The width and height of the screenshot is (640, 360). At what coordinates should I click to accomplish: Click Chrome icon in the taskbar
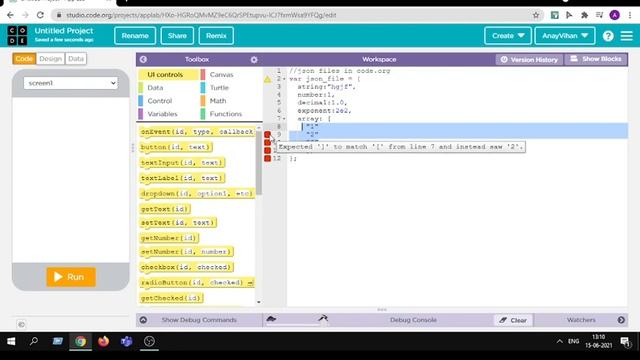click(x=80, y=341)
